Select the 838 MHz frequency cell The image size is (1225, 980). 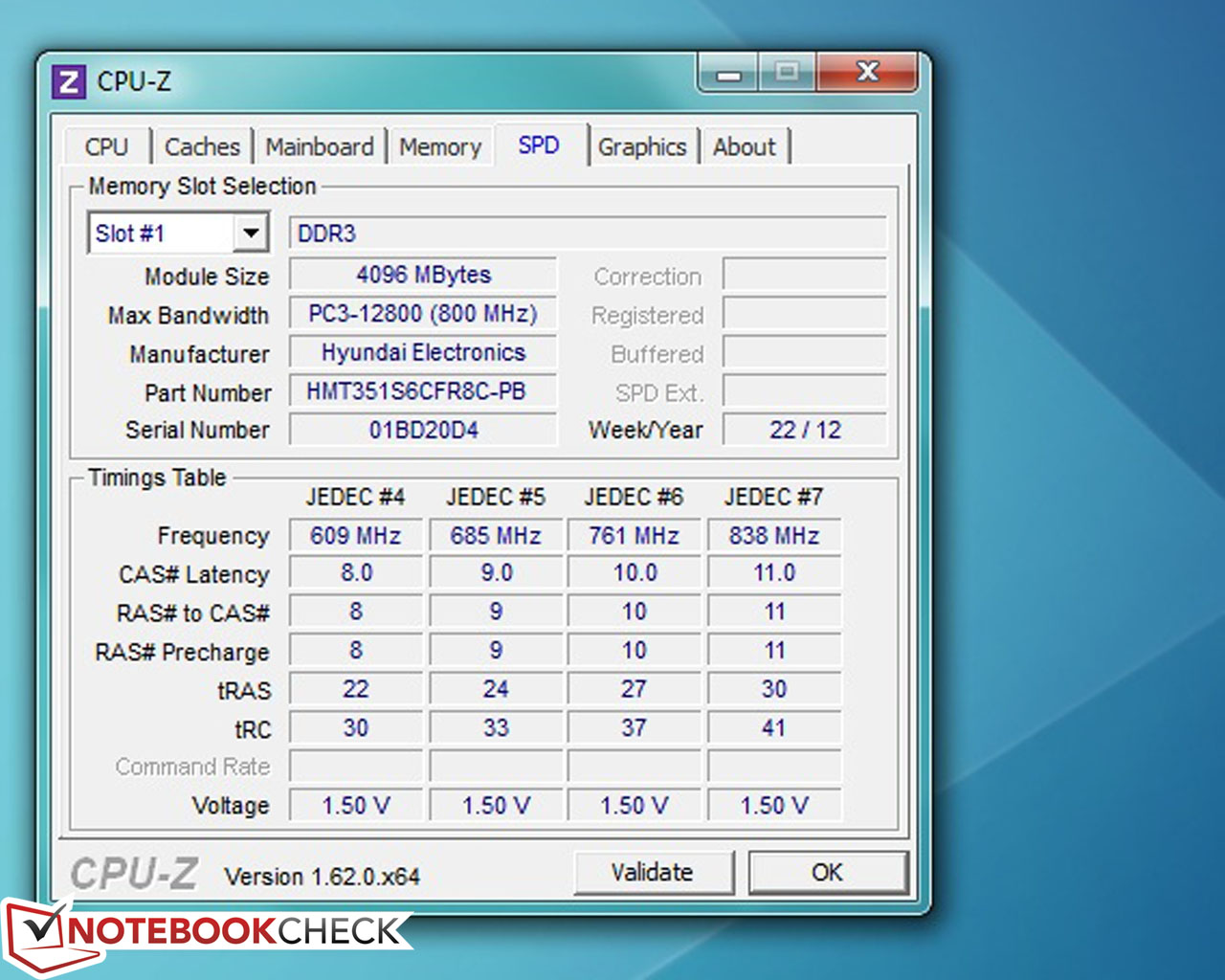point(774,535)
